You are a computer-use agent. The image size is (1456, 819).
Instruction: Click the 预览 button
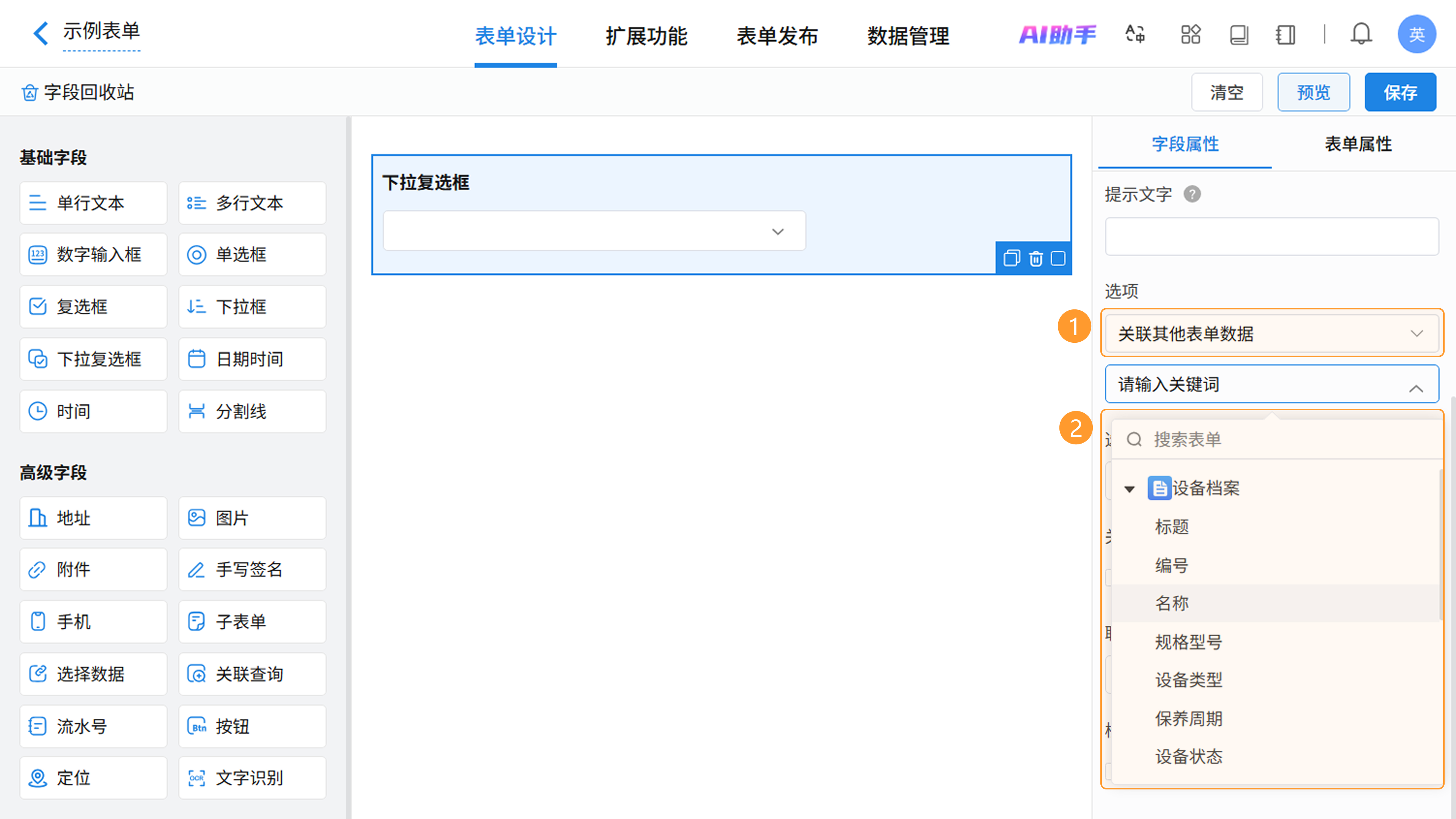(x=1313, y=92)
